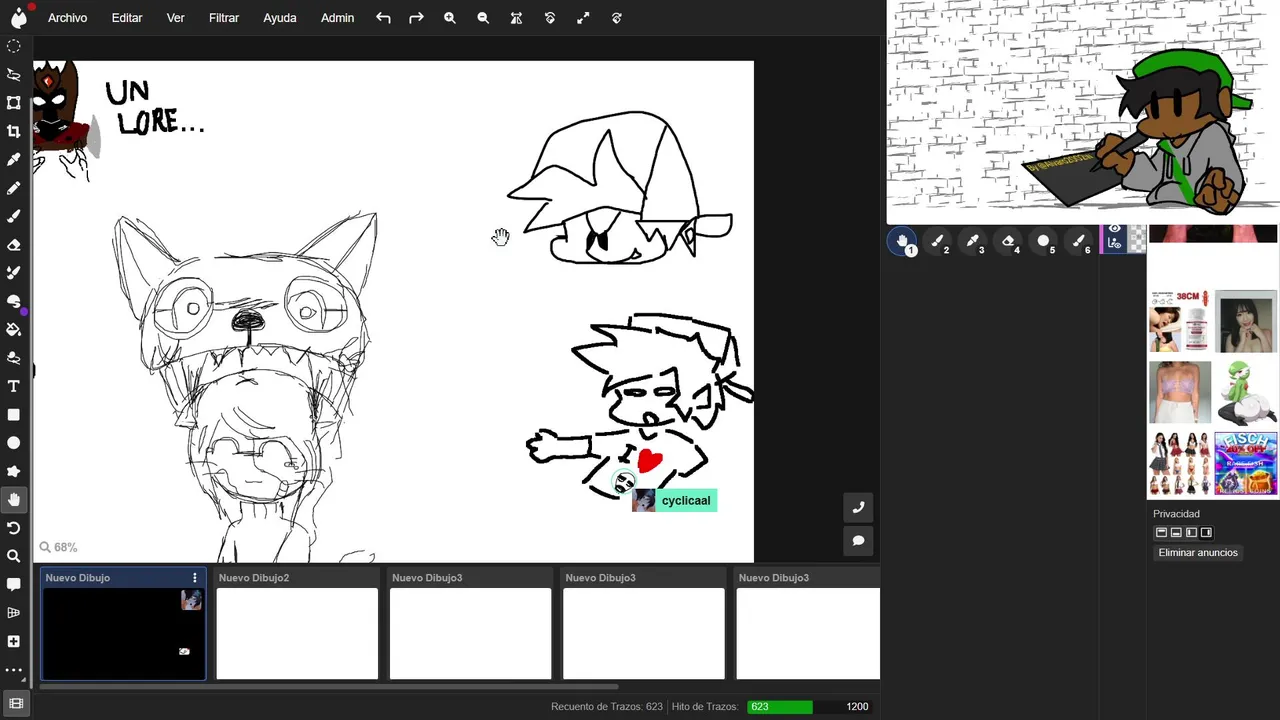Activate tool preset 6 brush
The height and width of the screenshot is (720, 1280).
pos(1078,242)
